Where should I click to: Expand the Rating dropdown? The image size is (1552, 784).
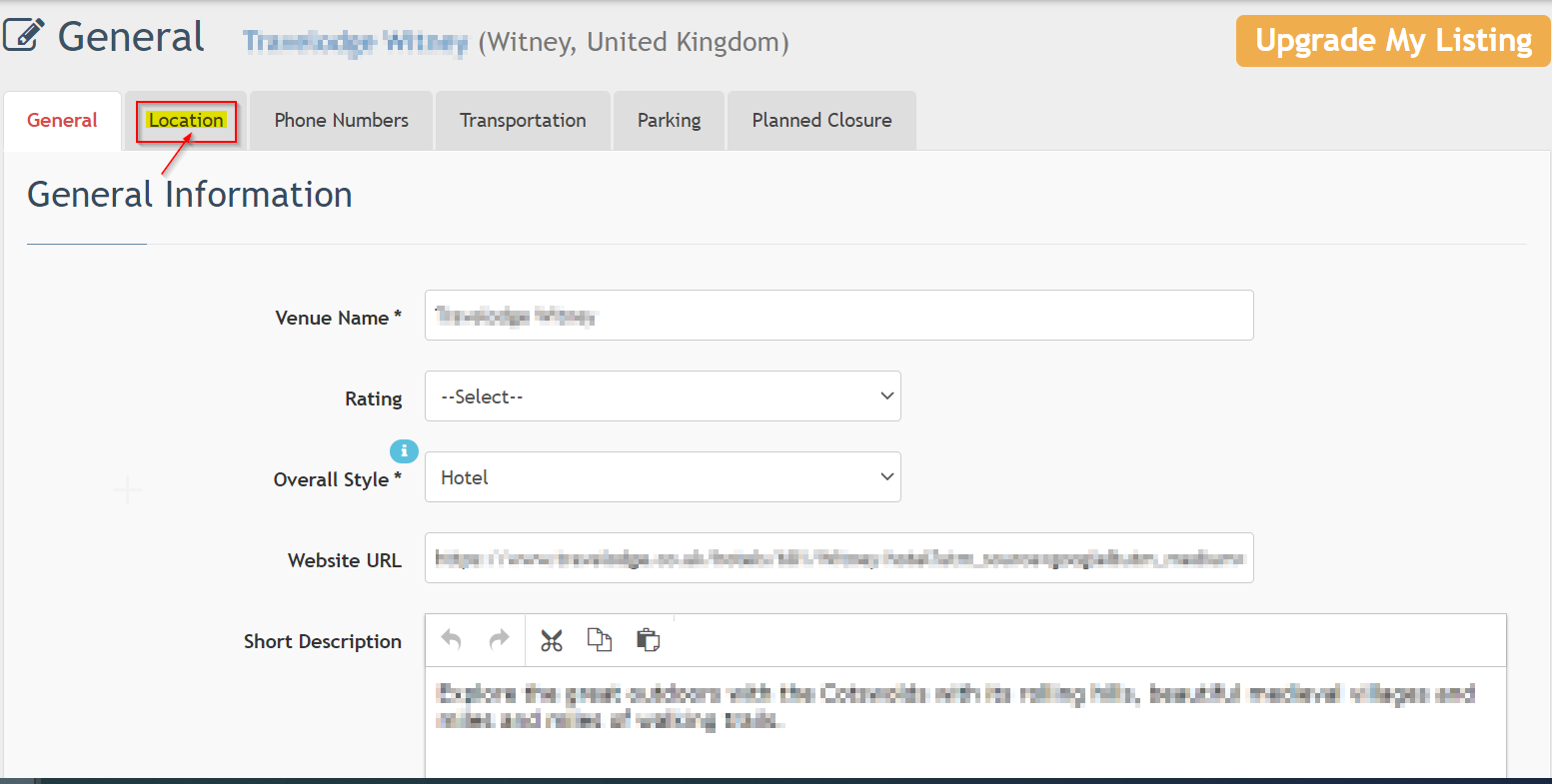coord(663,396)
